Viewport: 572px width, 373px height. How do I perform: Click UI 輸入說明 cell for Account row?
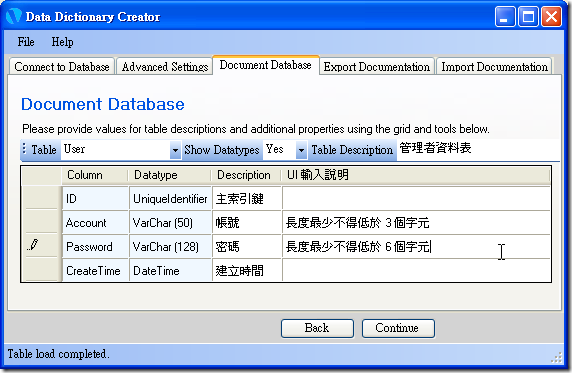point(416,223)
